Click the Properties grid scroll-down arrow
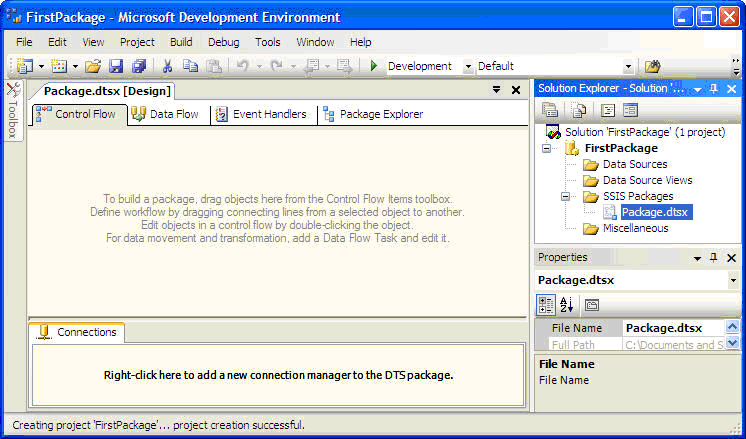 [x=732, y=342]
